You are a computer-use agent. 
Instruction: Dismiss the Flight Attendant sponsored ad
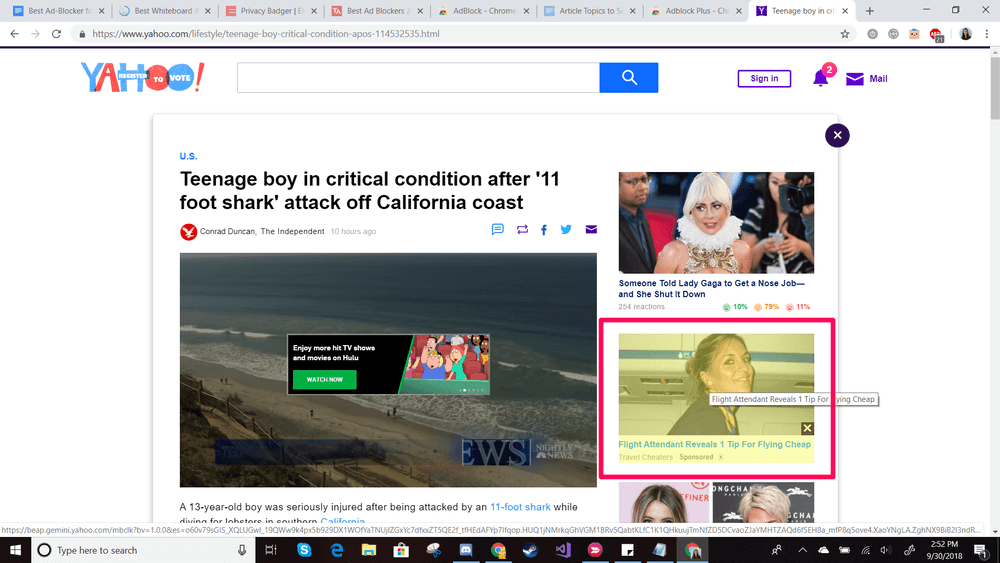pos(807,428)
